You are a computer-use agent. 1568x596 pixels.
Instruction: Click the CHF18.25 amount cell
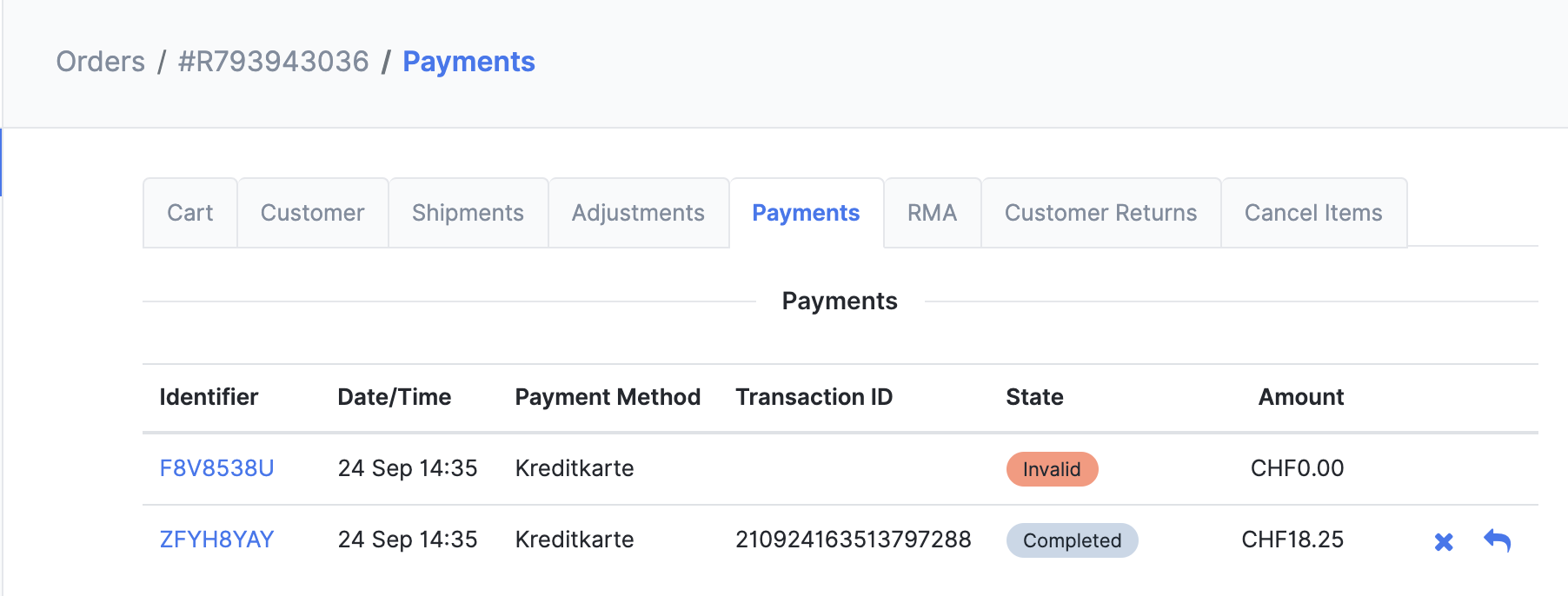tap(1292, 540)
